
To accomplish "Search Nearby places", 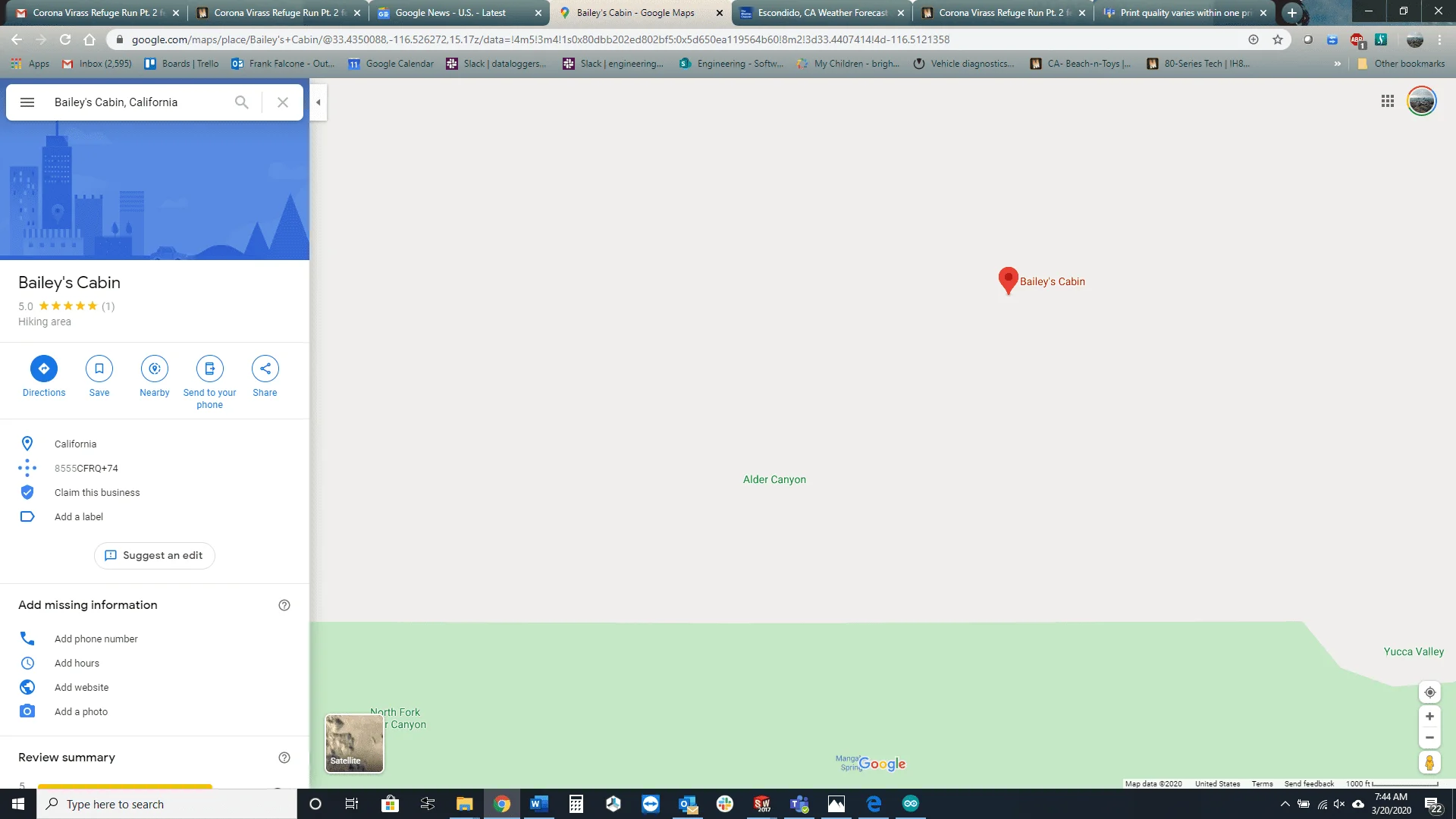I will (155, 376).
